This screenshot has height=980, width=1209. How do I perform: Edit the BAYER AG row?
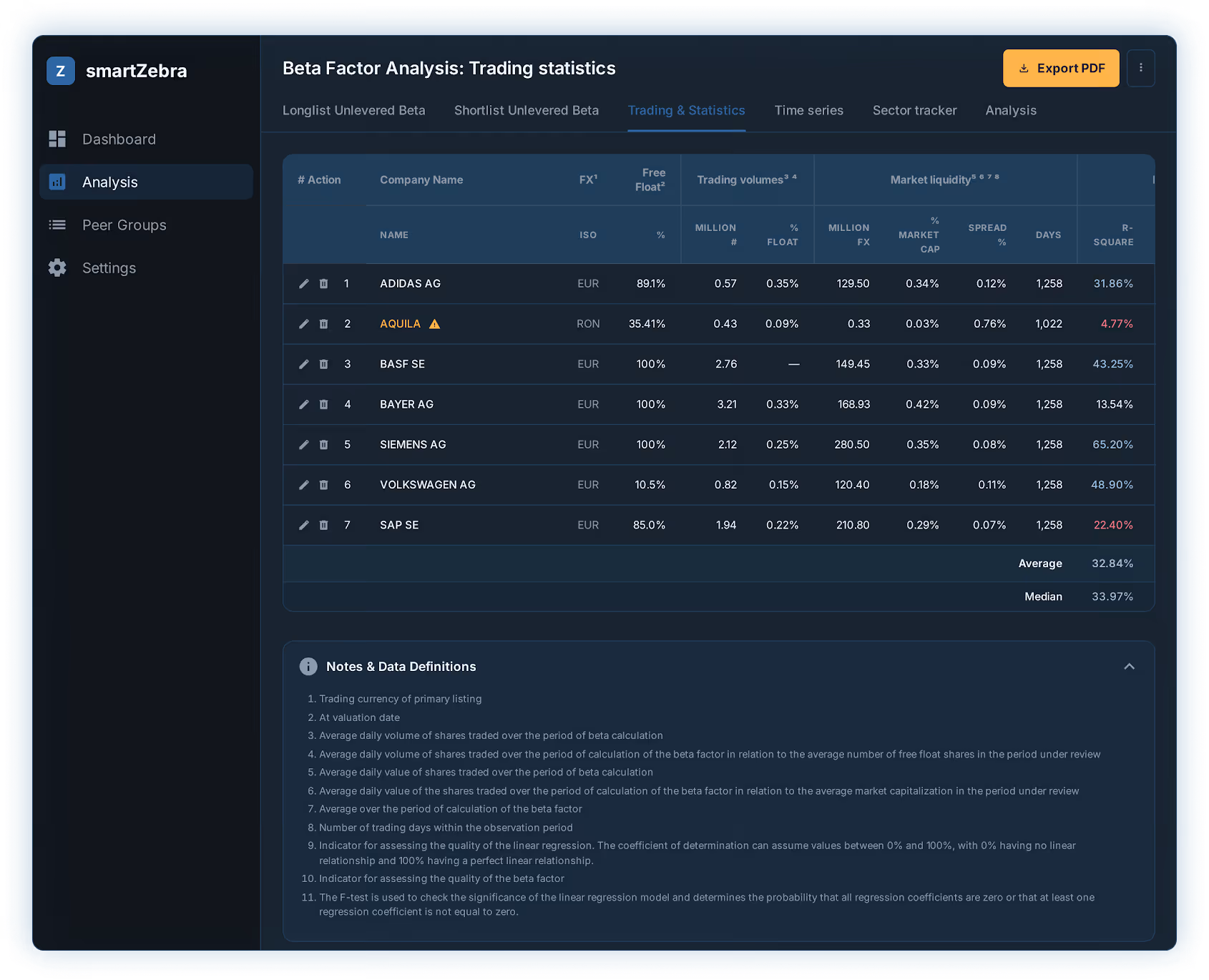[x=304, y=404]
